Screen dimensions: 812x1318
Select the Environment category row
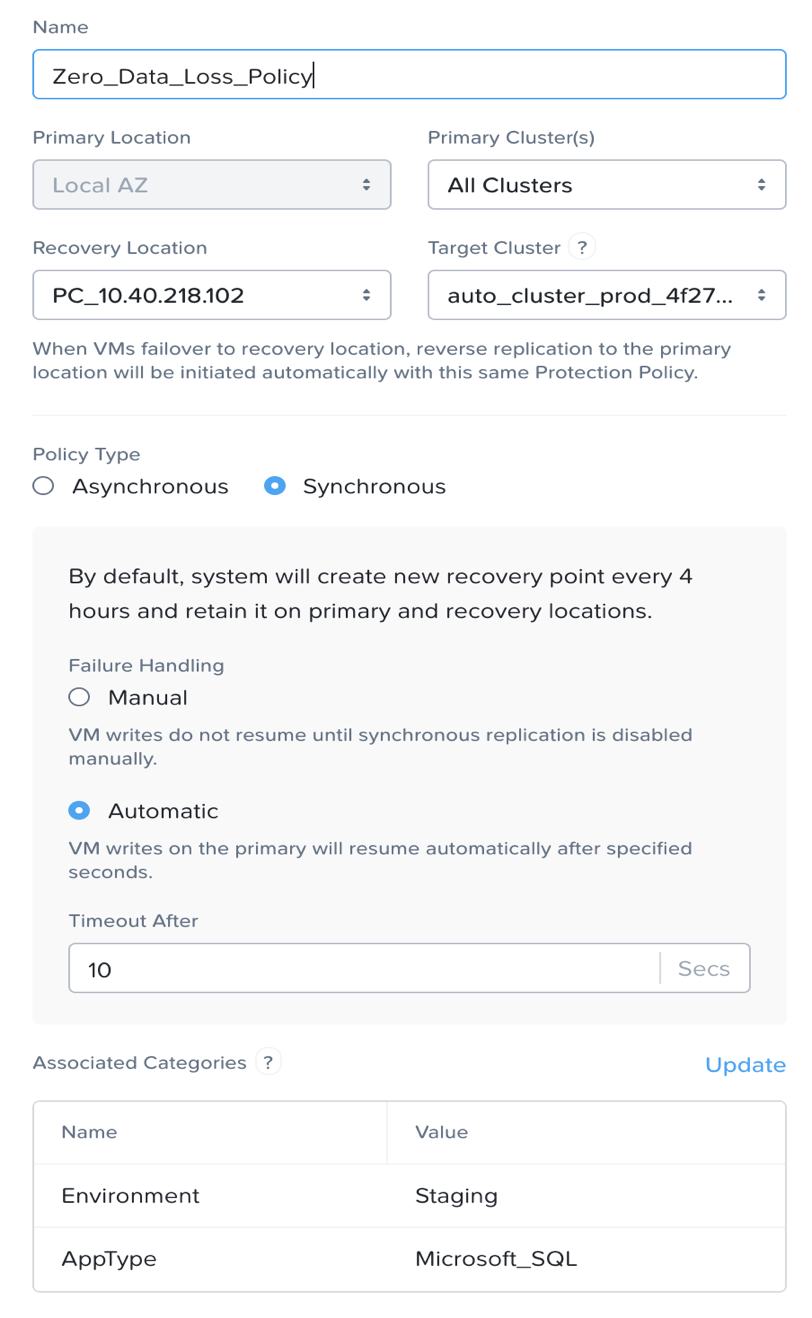coord(409,1195)
